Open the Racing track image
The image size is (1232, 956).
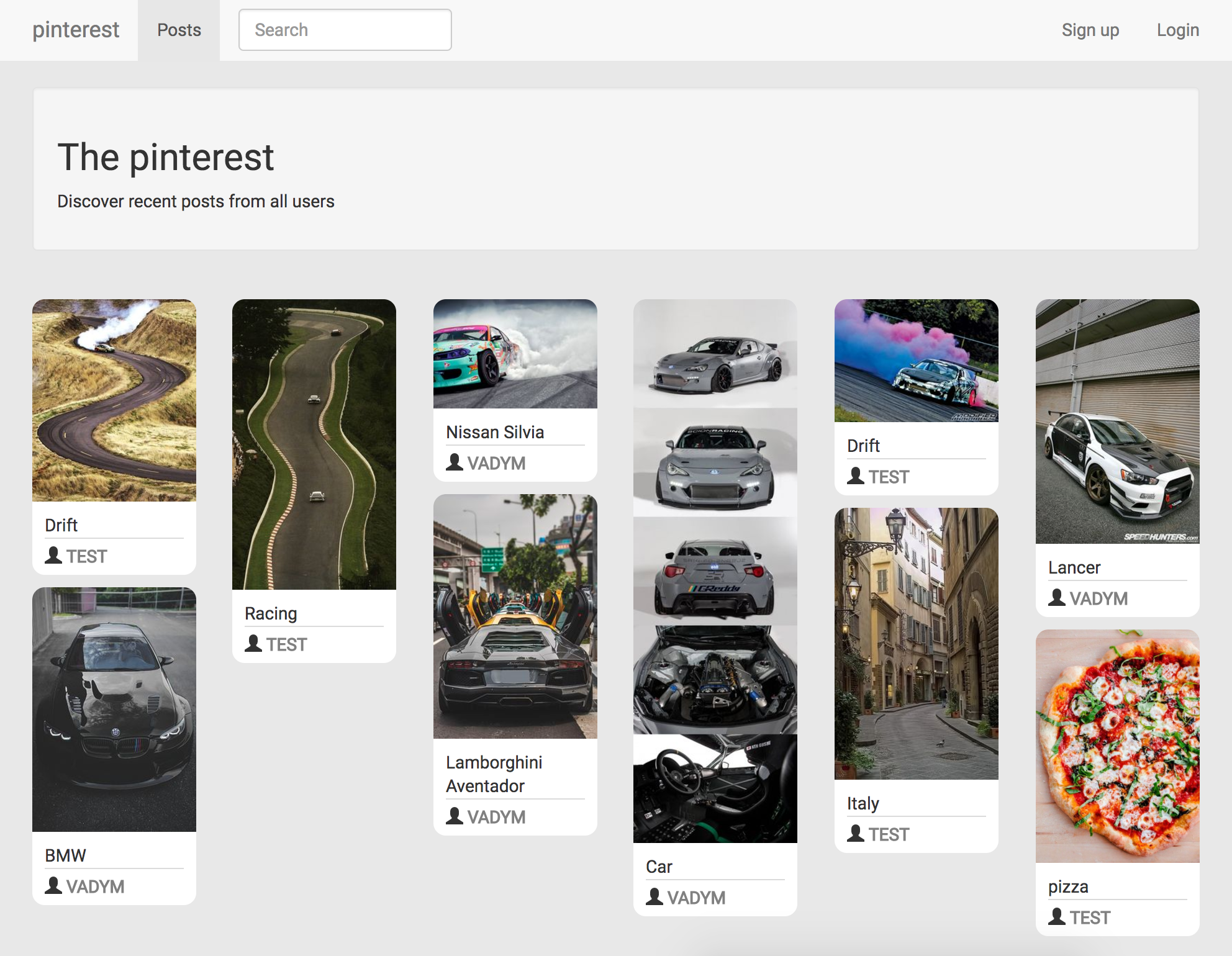click(x=314, y=444)
